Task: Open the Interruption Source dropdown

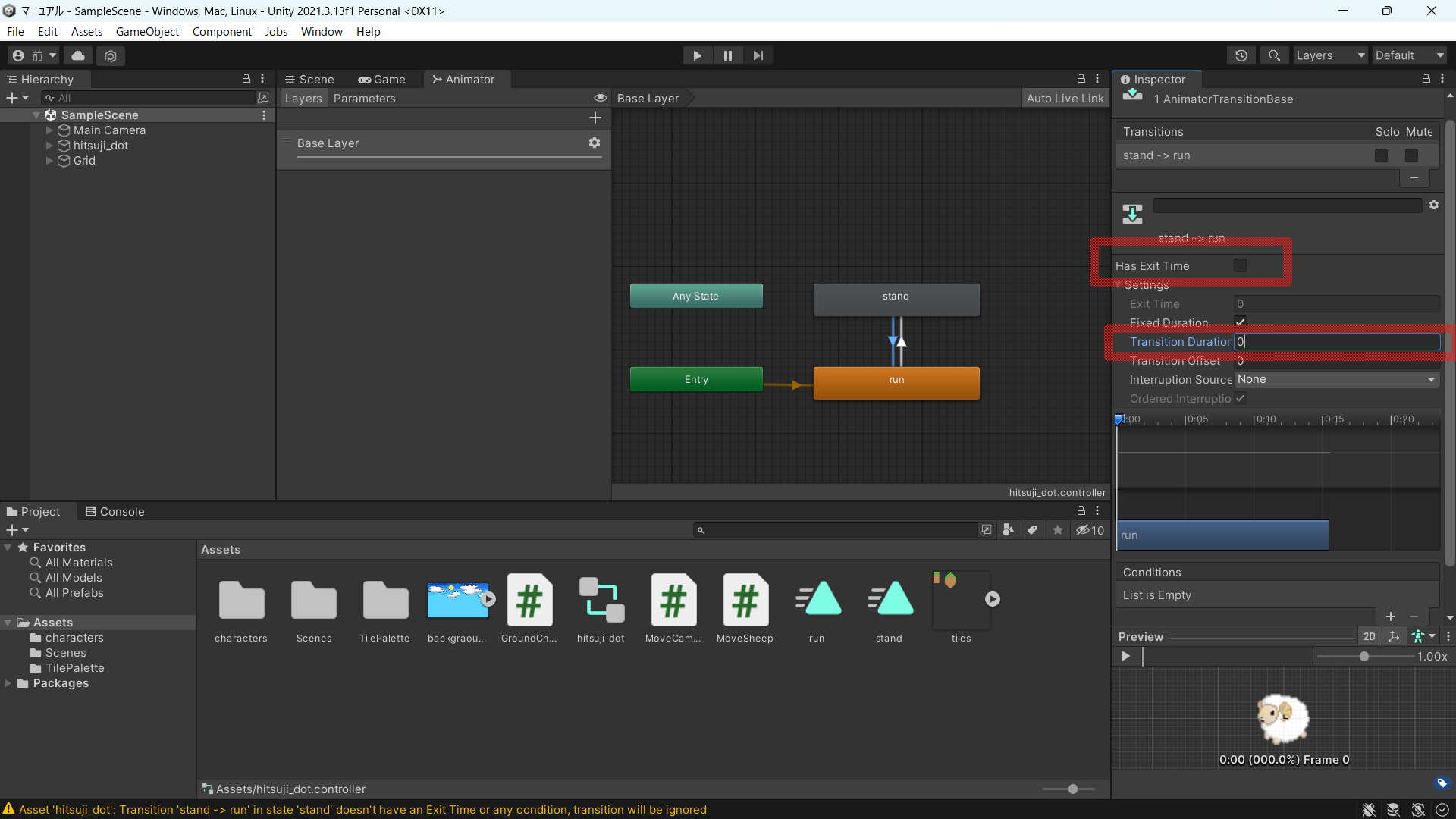Action: point(1336,379)
